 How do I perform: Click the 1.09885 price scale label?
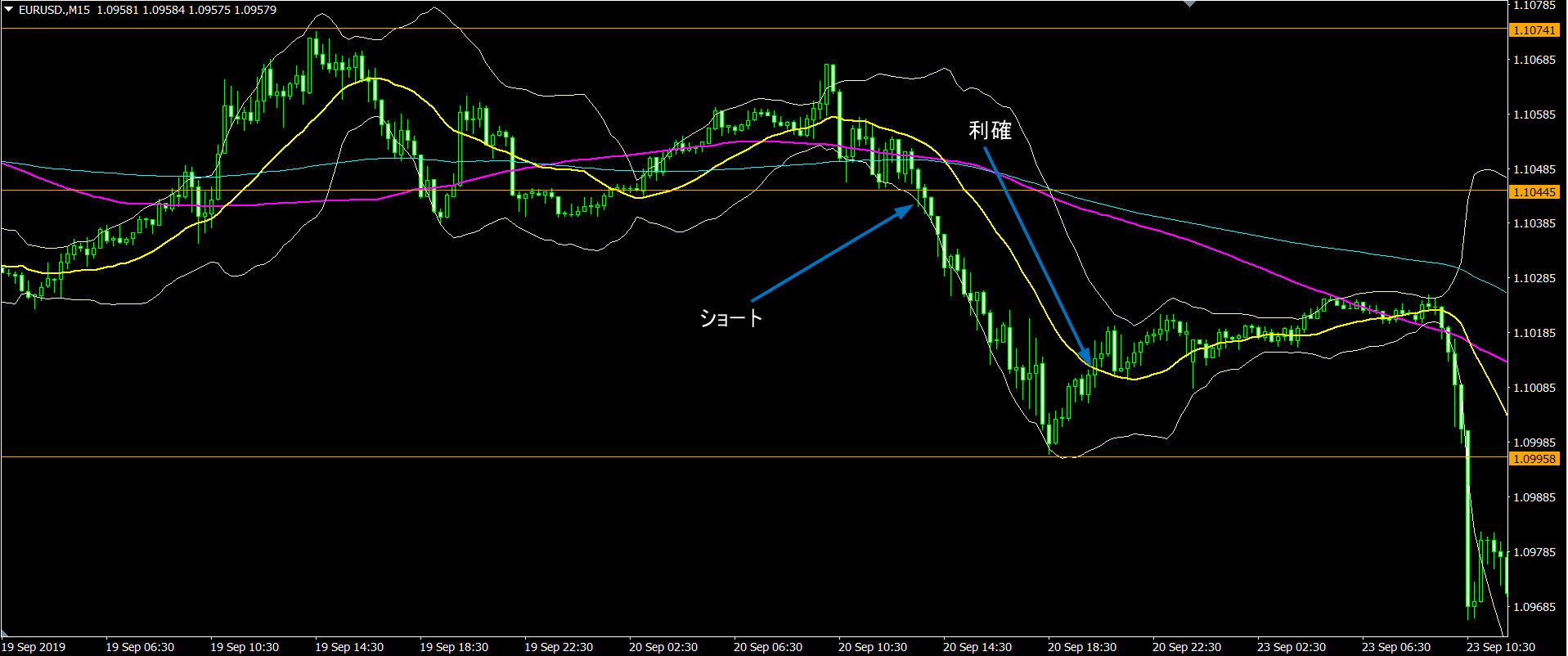1534,497
